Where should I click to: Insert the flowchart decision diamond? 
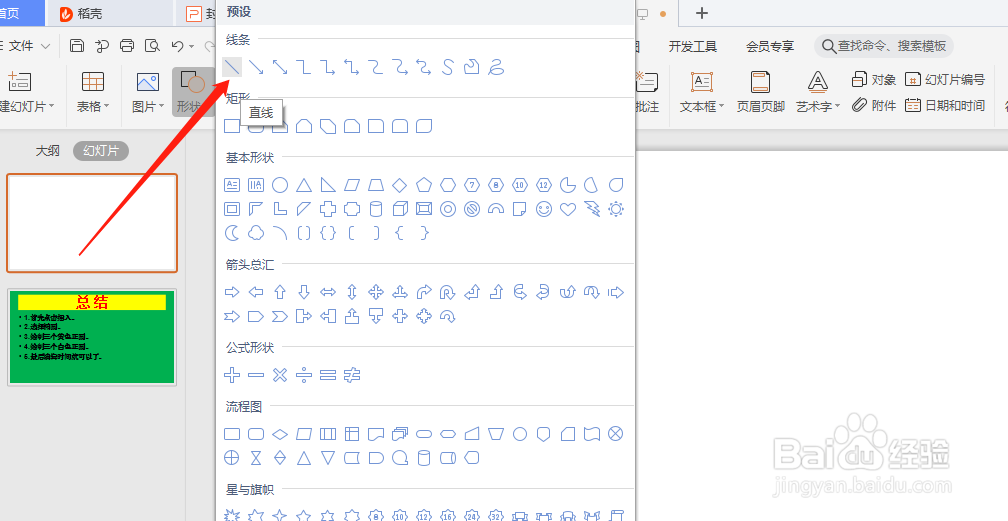280,434
